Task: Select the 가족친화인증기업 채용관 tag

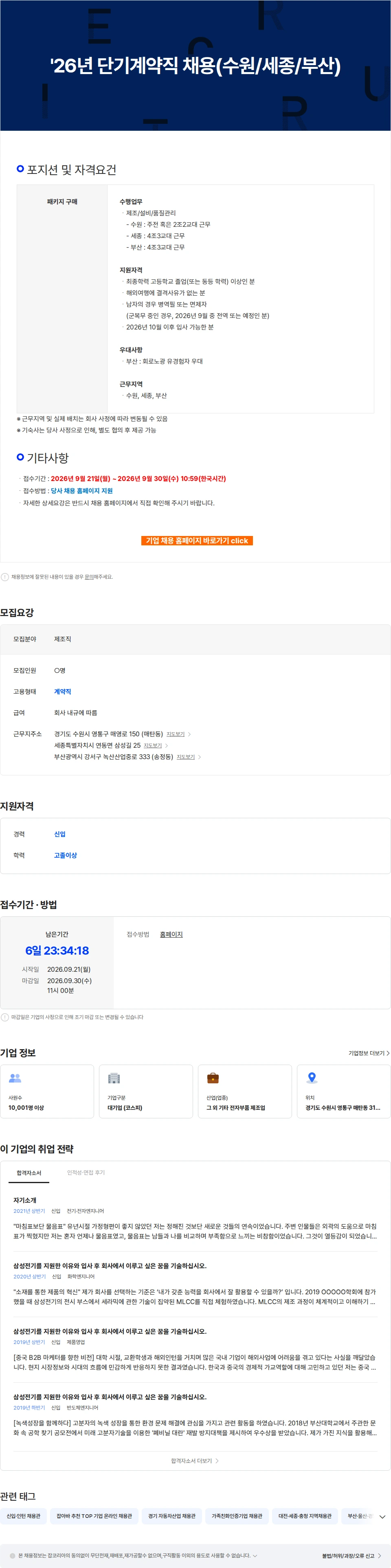Action: [x=237, y=1516]
